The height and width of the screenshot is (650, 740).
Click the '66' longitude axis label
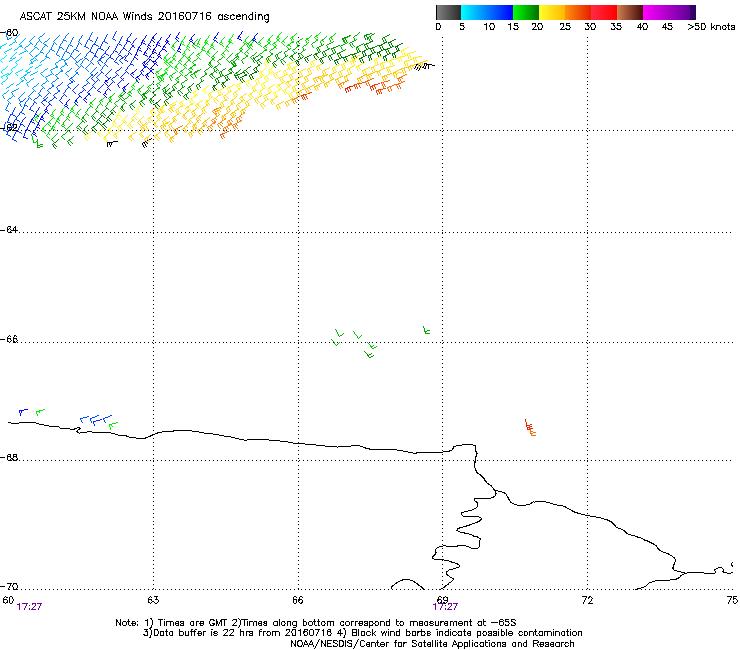pyautogui.click(x=298, y=600)
